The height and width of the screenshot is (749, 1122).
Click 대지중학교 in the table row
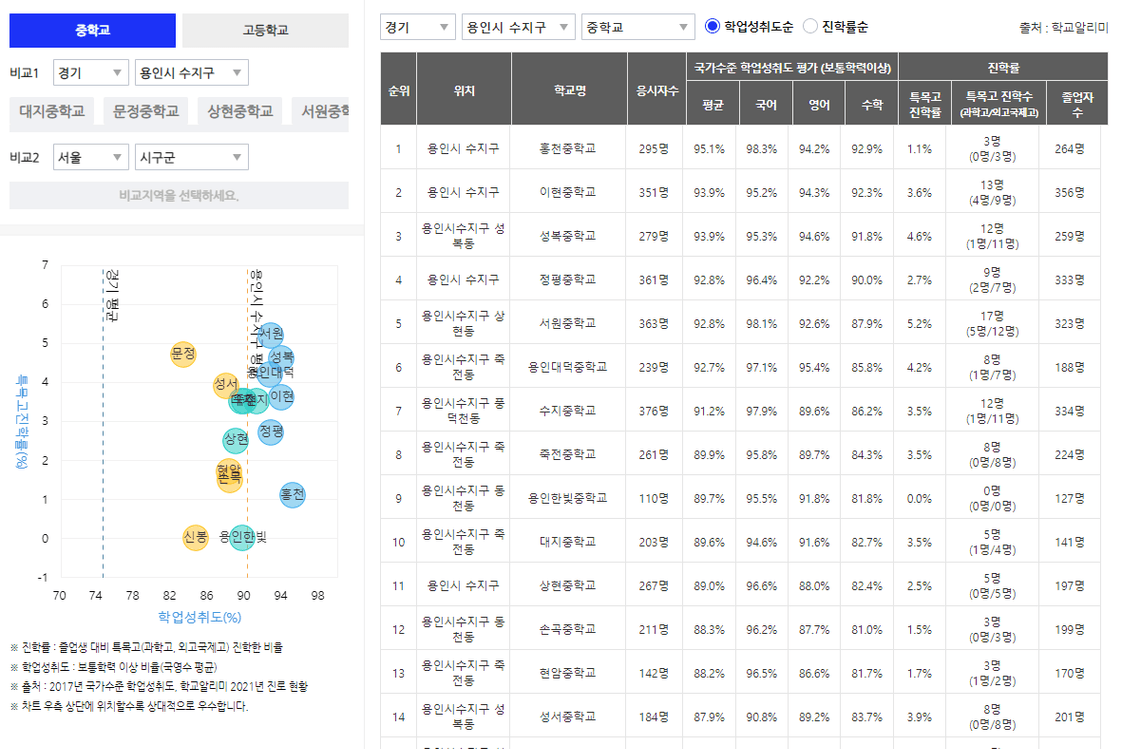567,542
